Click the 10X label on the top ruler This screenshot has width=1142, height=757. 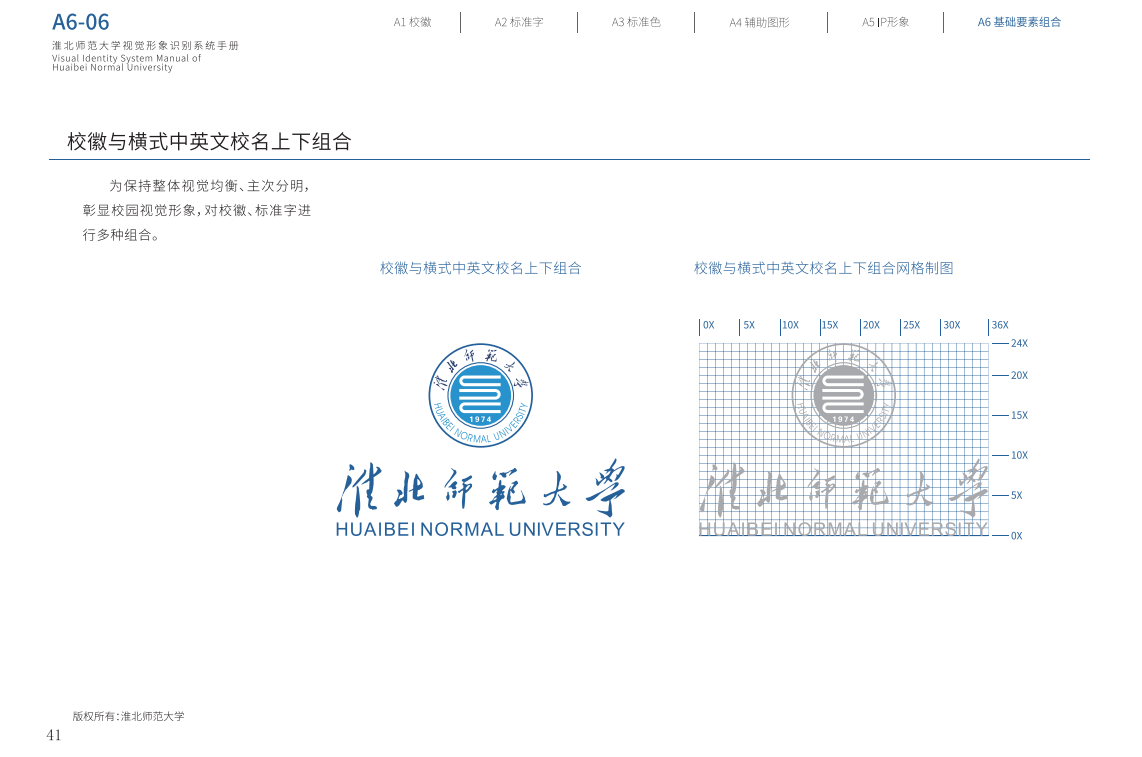pos(790,325)
